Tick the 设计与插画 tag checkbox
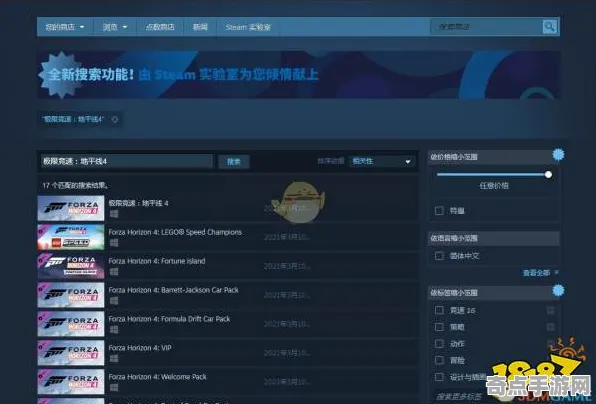The height and width of the screenshot is (404, 596). pos(439,377)
